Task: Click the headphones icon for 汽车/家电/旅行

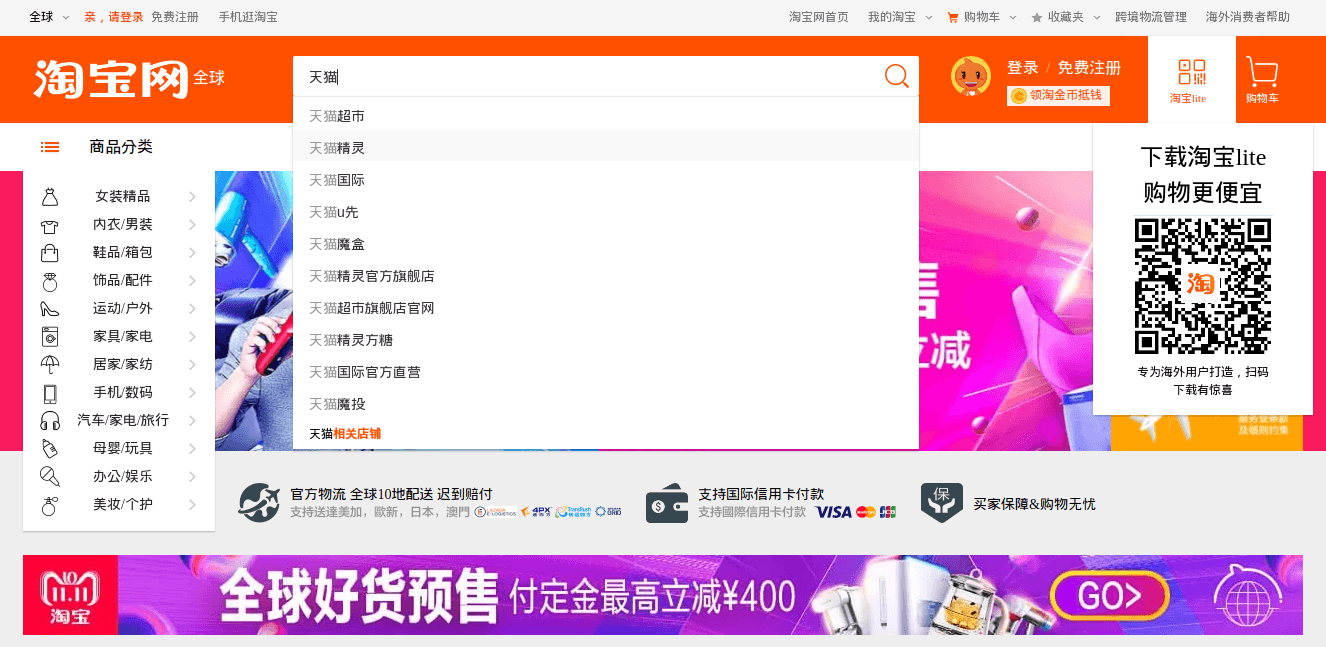Action: (x=50, y=421)
